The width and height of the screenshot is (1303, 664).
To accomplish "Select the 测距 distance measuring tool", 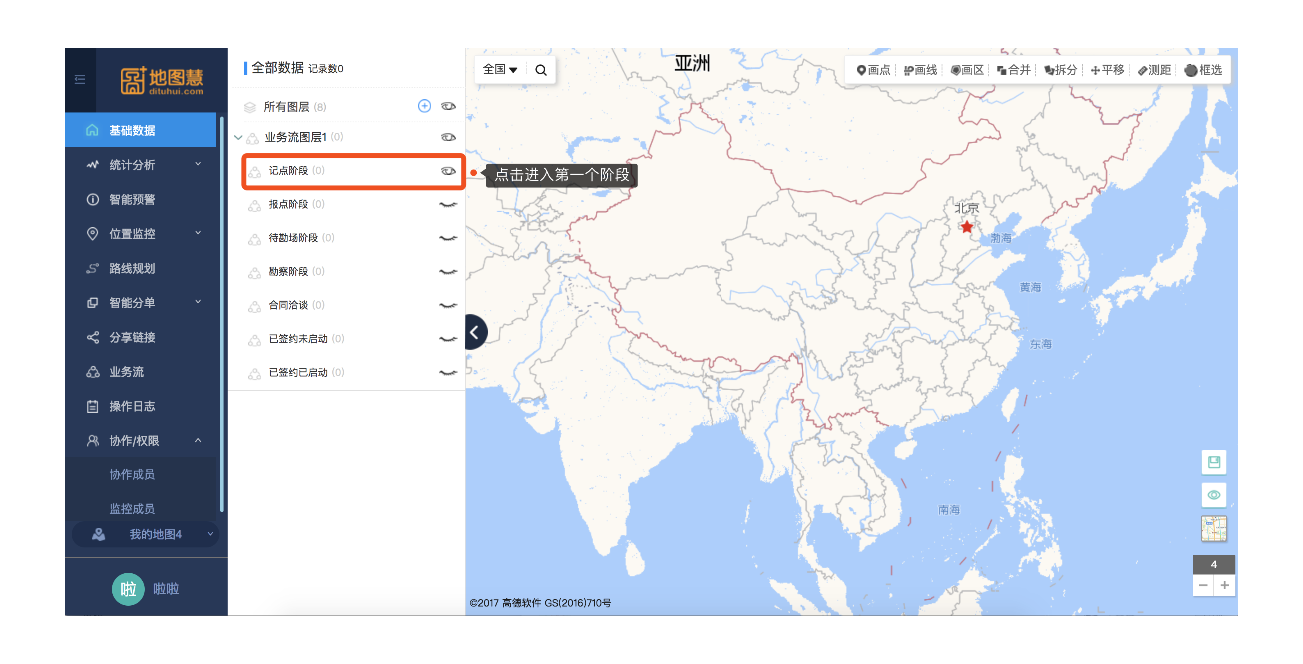I will tap(1154, 70).
